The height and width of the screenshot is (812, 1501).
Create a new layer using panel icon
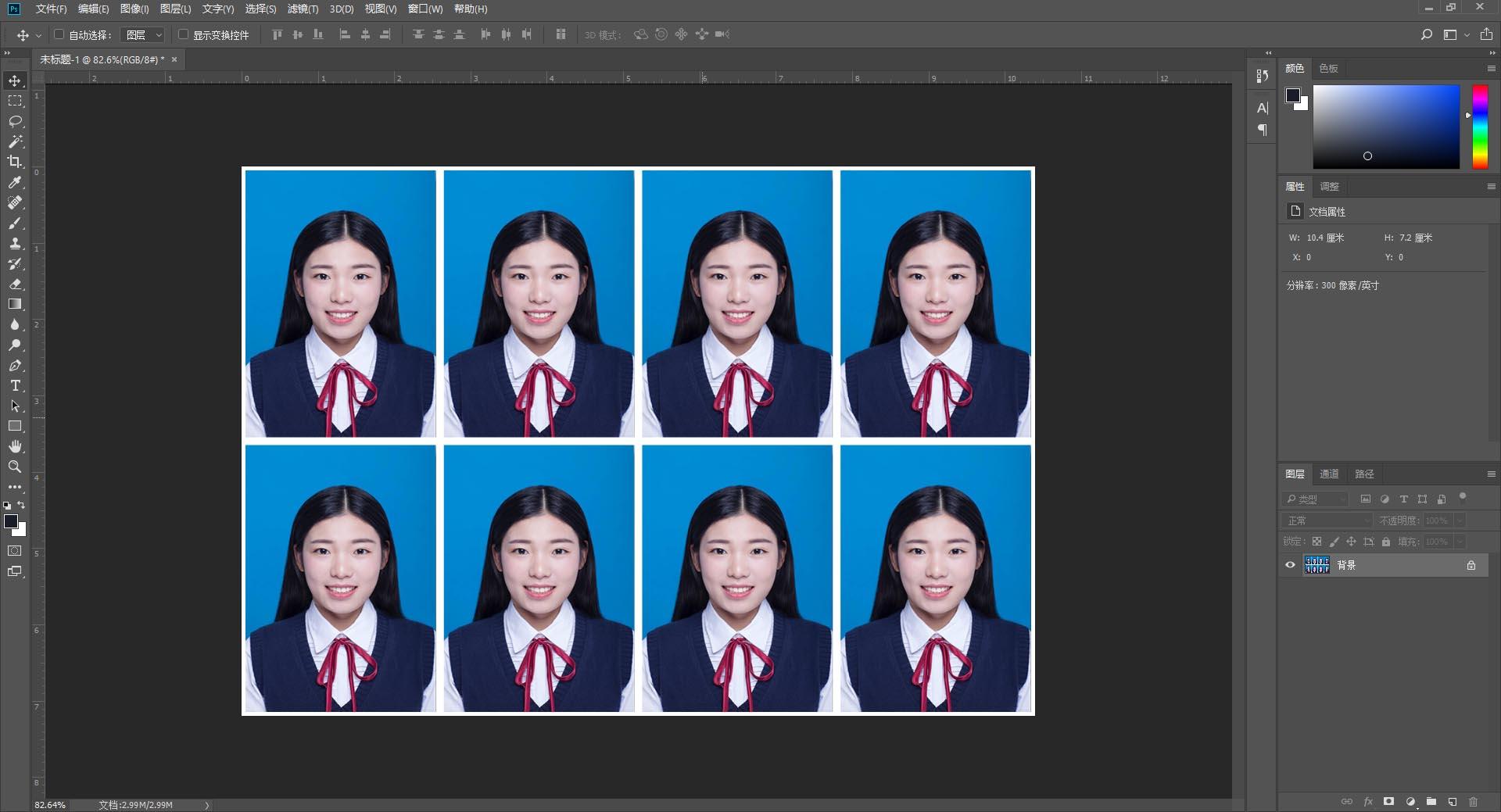1452,802
